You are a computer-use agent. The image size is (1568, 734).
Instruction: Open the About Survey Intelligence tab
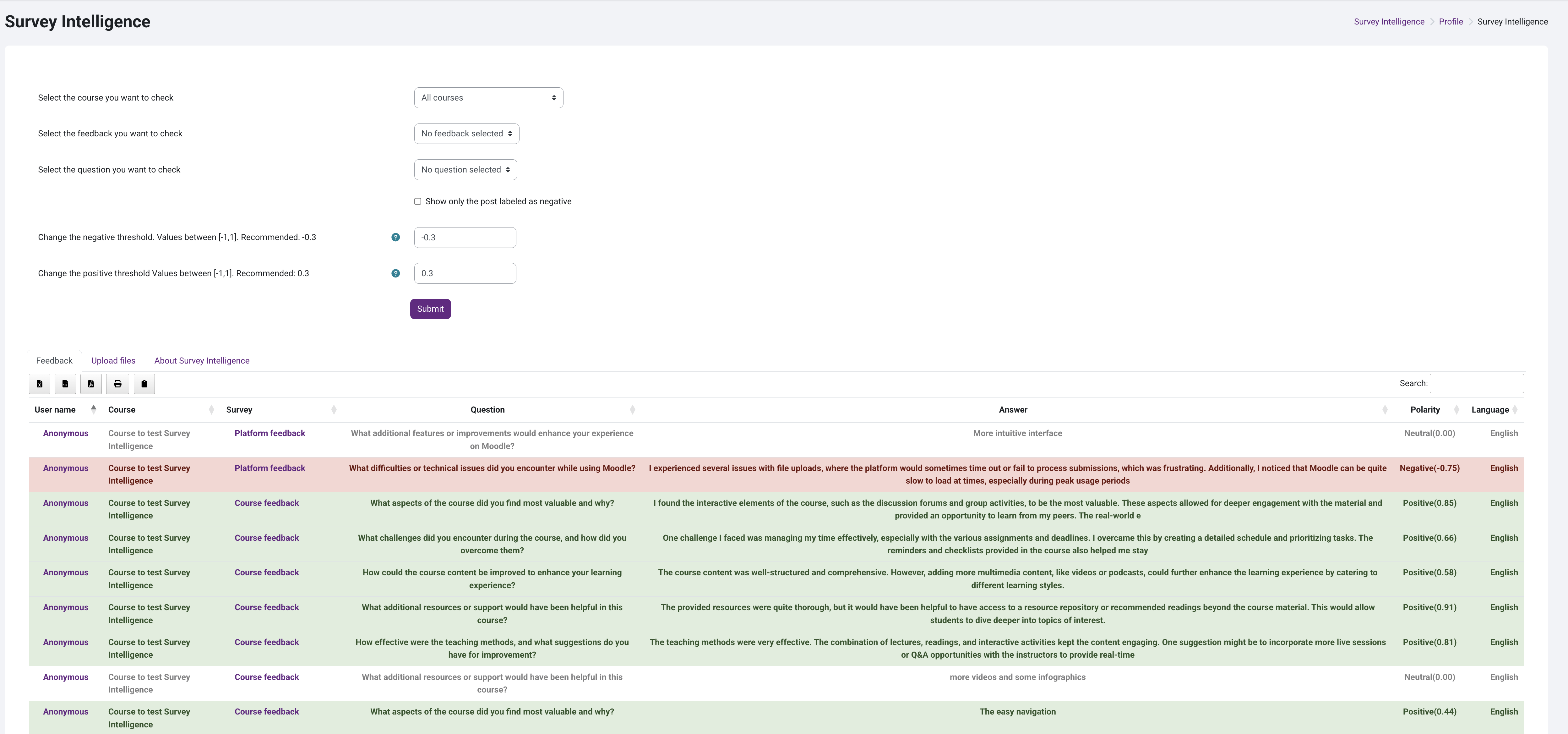201,361
